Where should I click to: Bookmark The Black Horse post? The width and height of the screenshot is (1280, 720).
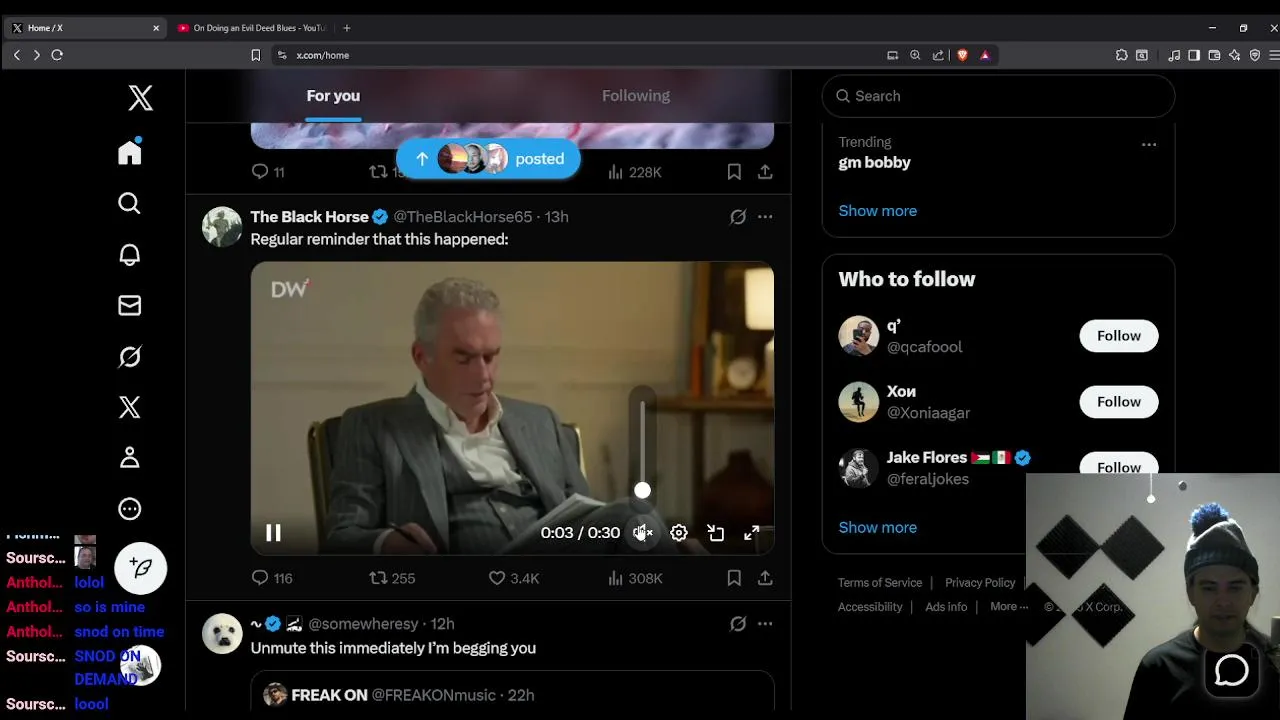pyautogui.click(x=734, y=578)
